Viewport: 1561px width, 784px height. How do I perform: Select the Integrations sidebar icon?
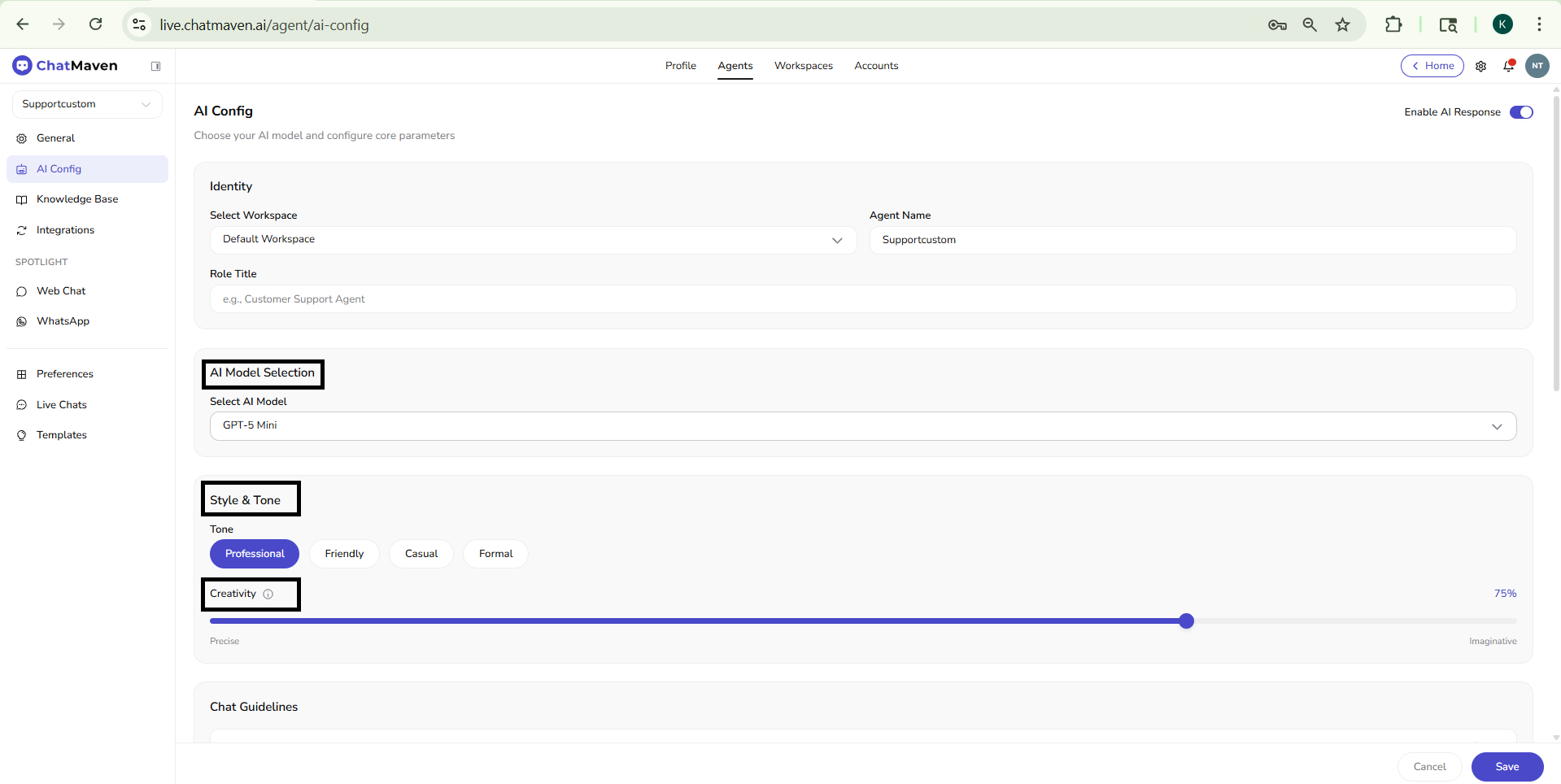click(21, 230)
